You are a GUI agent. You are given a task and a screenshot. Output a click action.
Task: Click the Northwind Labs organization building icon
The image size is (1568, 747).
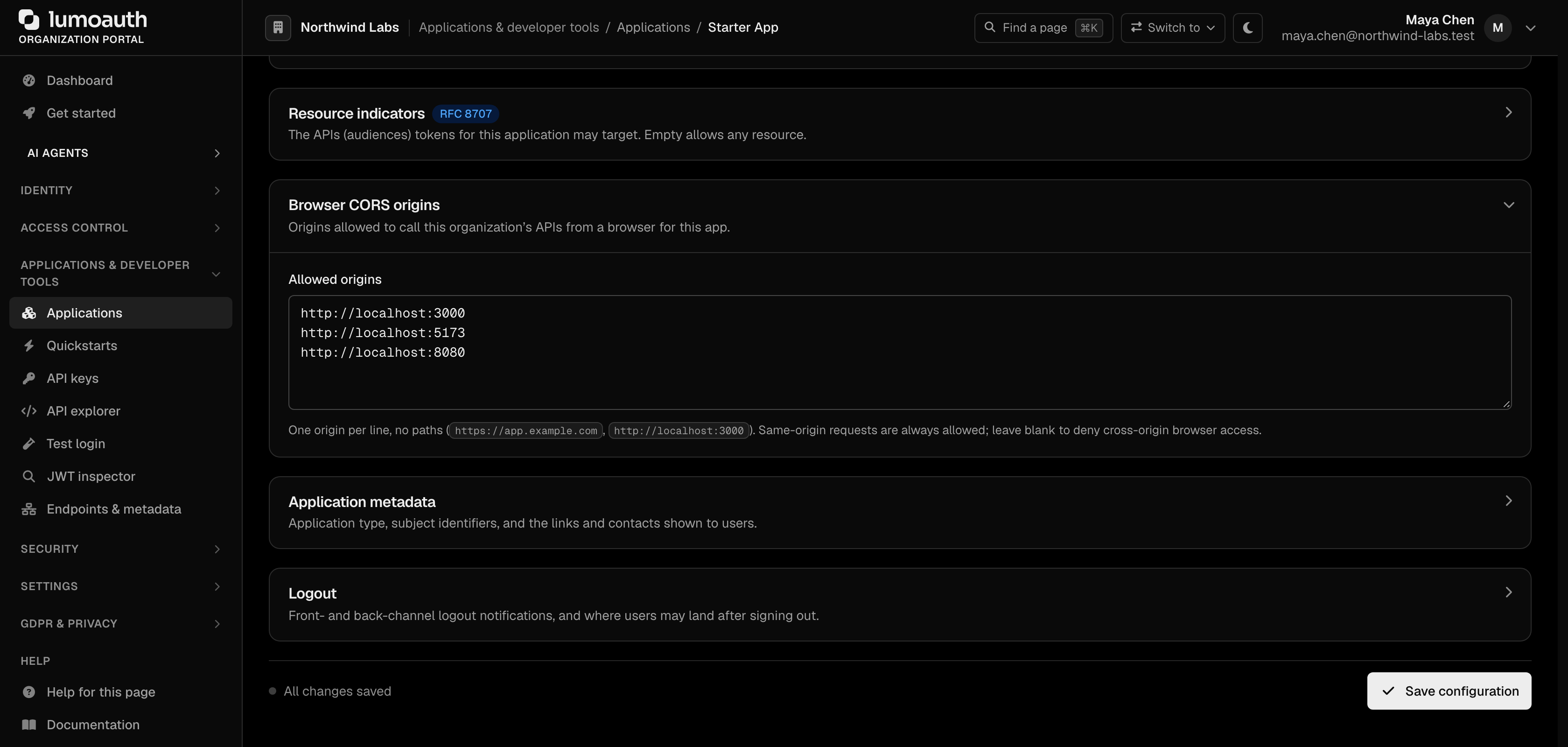[278, 28]
